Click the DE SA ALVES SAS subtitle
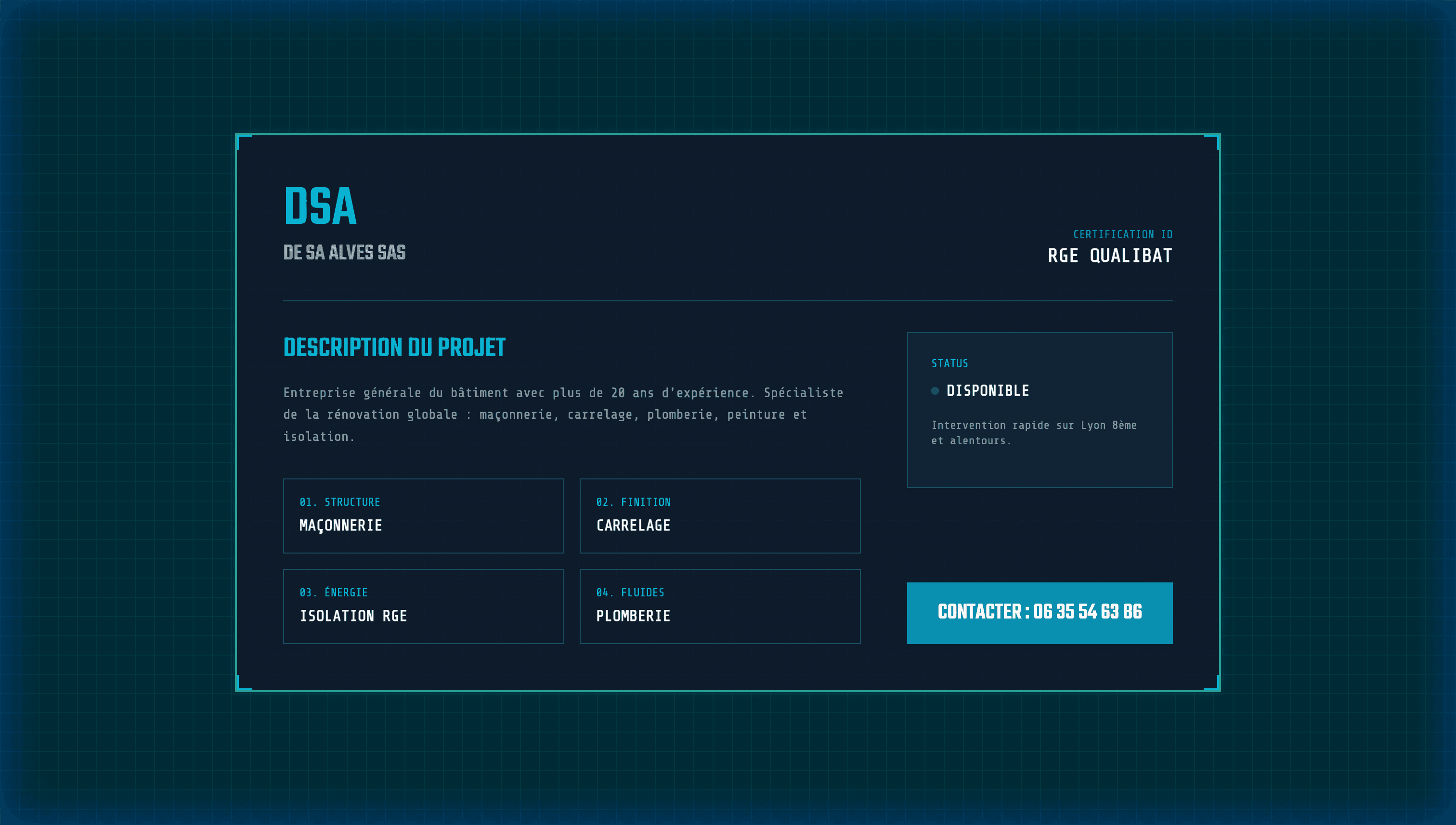Viewport: 1456px width, 825px height. pos(344,253)
